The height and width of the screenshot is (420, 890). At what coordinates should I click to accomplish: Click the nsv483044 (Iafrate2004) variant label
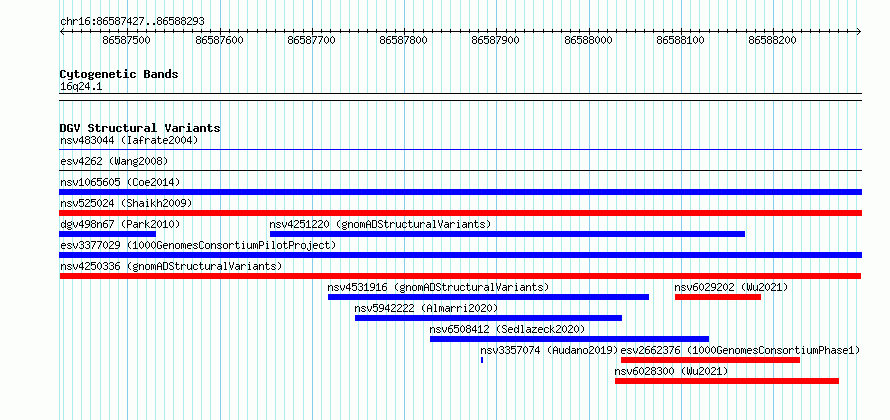tap(129, 140)
